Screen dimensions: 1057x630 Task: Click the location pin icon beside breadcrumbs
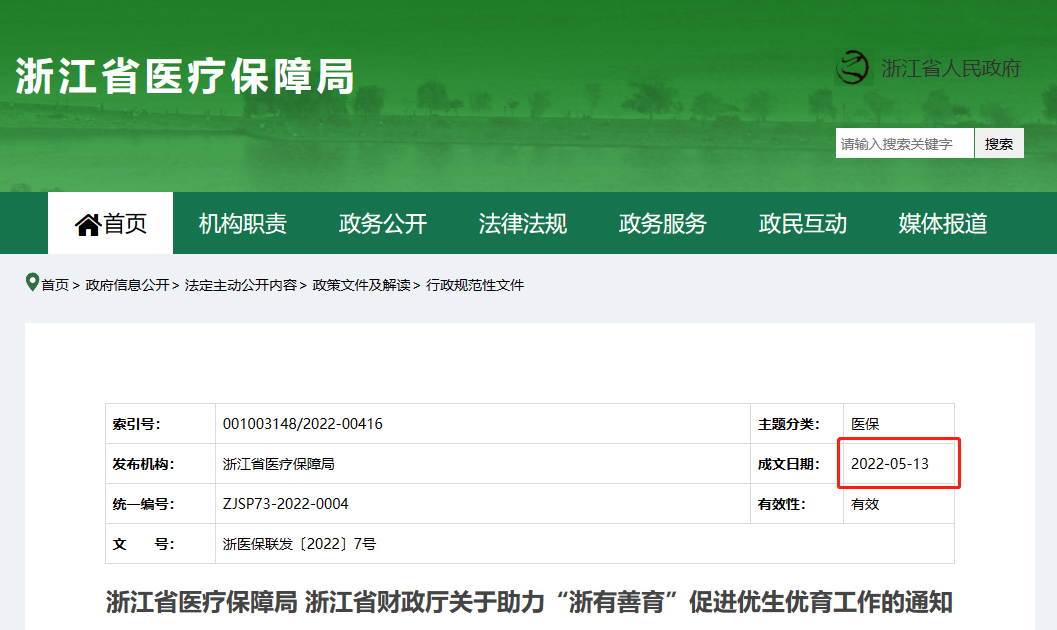pyautogui.click(x=32, y=283)
